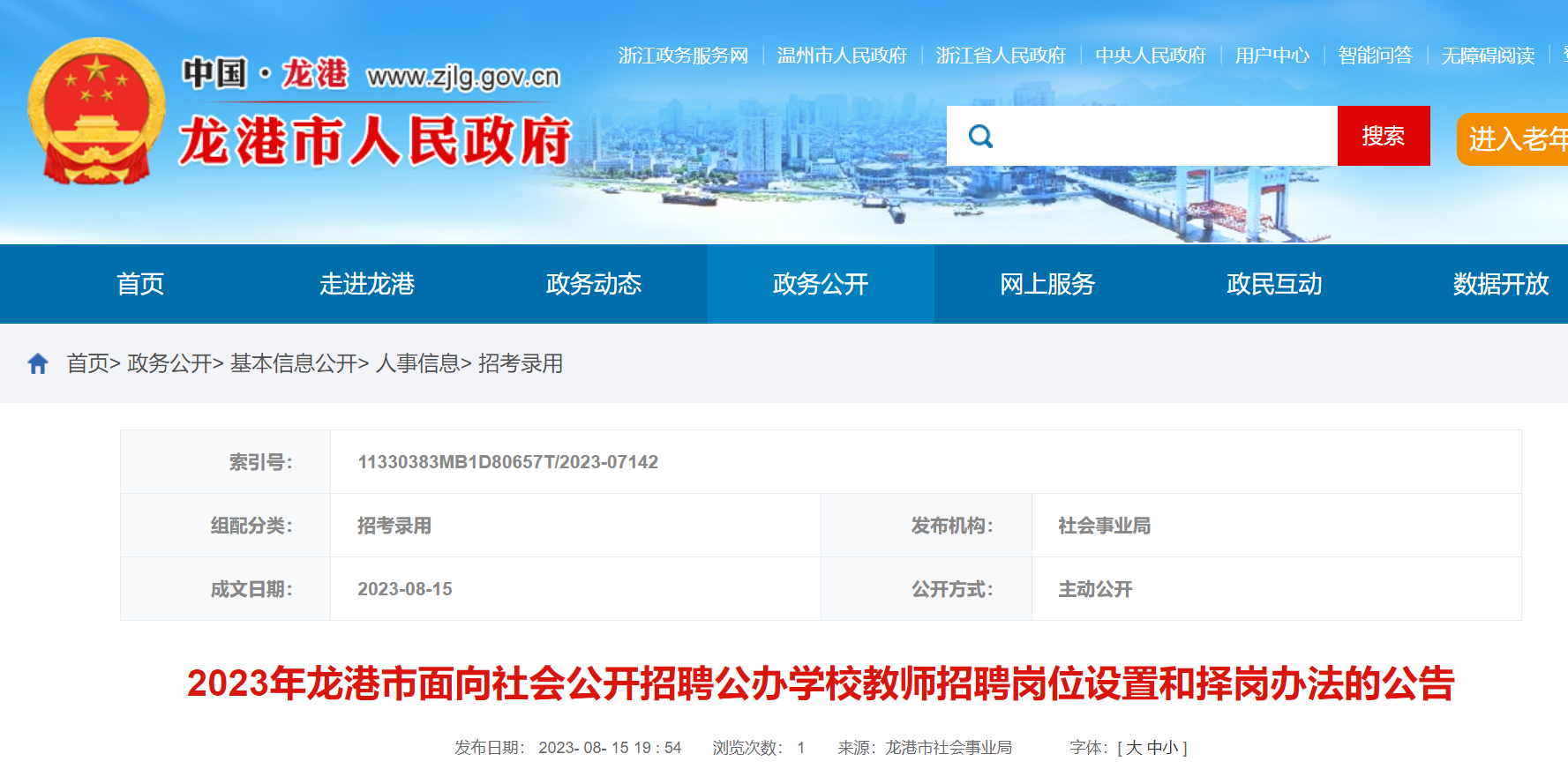Set font size to 大
The height and width of the screenshot is (769, 1568).
[1135, 748]
